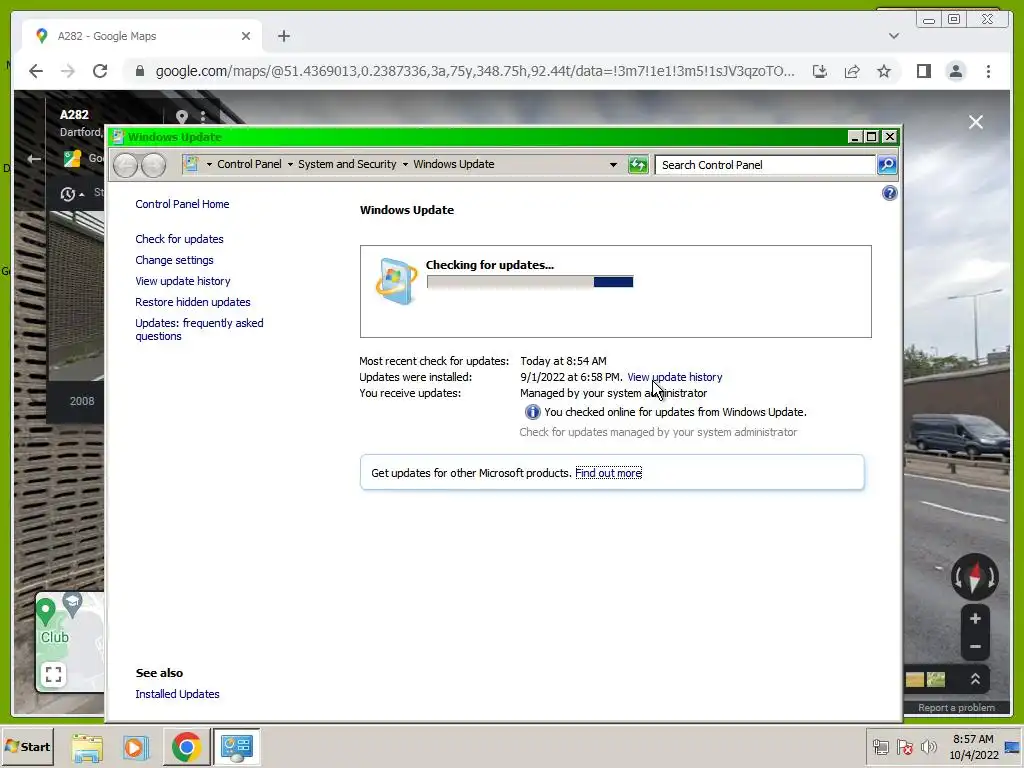The width and height of the screenshot is (1024, 768).
Task: Click the share page icon in Chrome
Action: tap(852, 71)
